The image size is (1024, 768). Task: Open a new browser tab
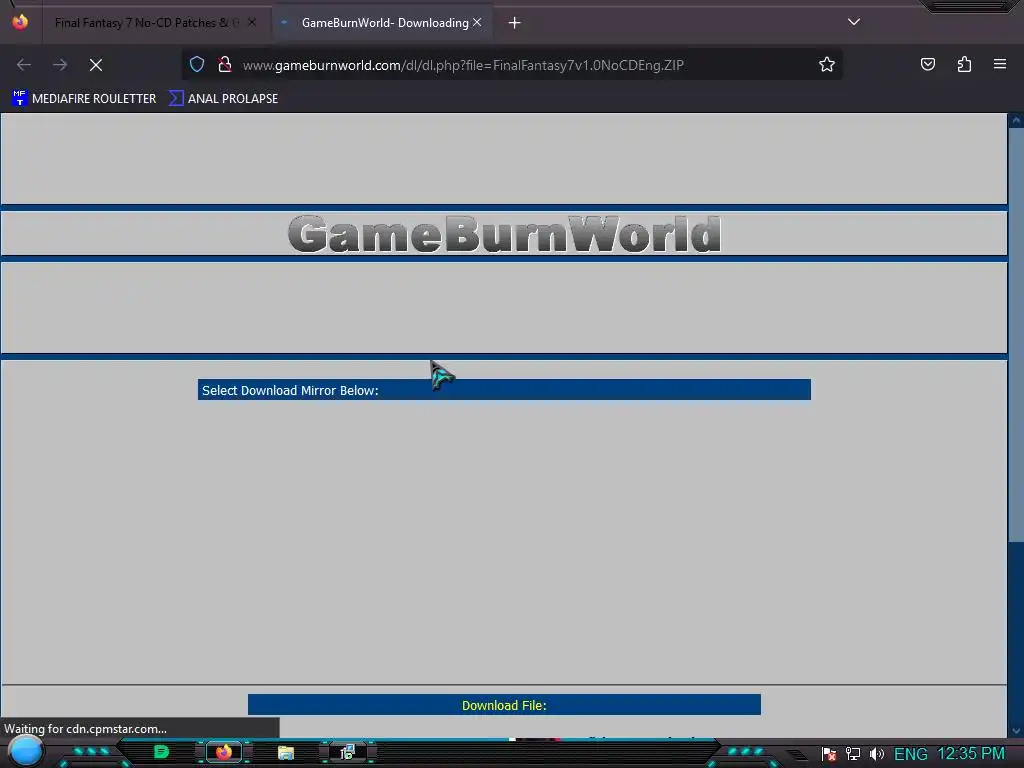click(x=515, y=23)
